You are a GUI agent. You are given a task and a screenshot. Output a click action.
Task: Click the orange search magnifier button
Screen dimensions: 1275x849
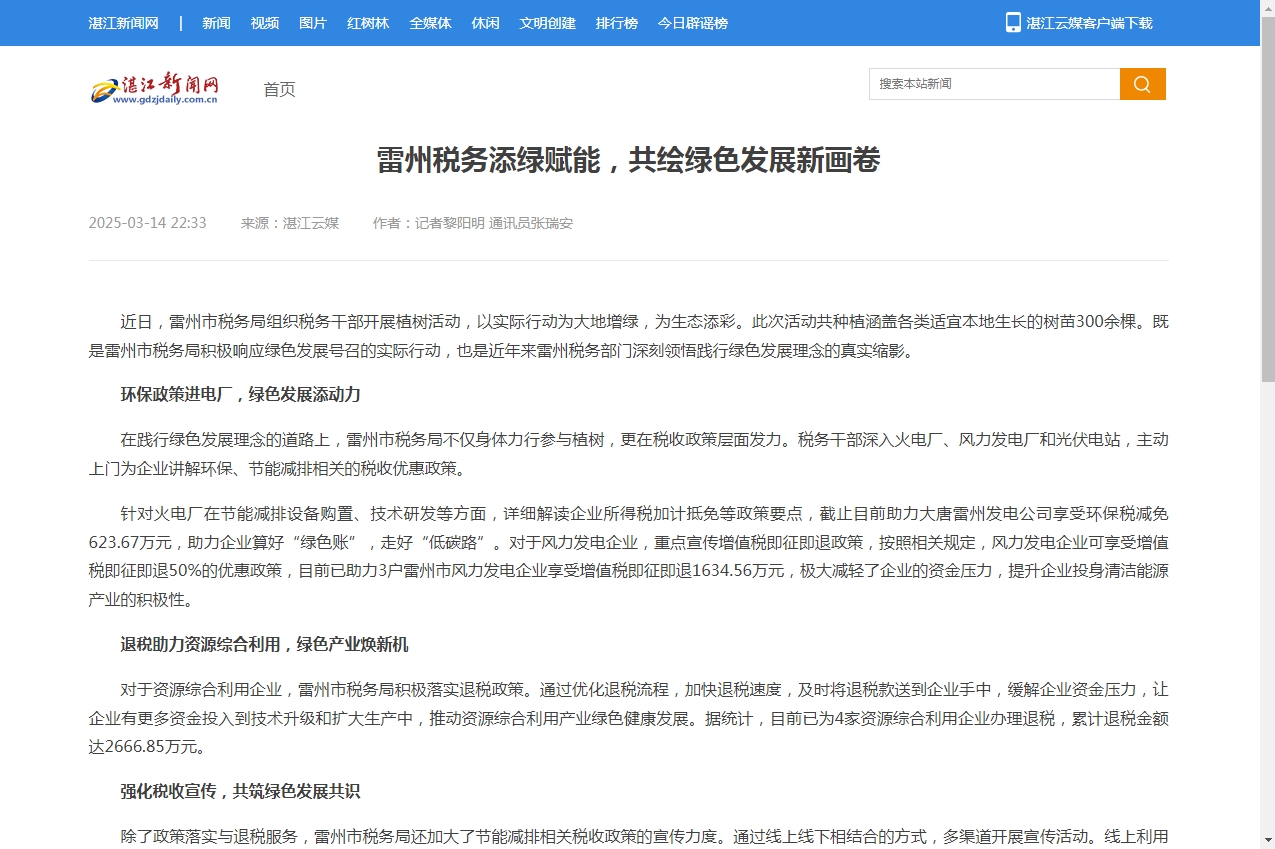[x=1142, y=84]
